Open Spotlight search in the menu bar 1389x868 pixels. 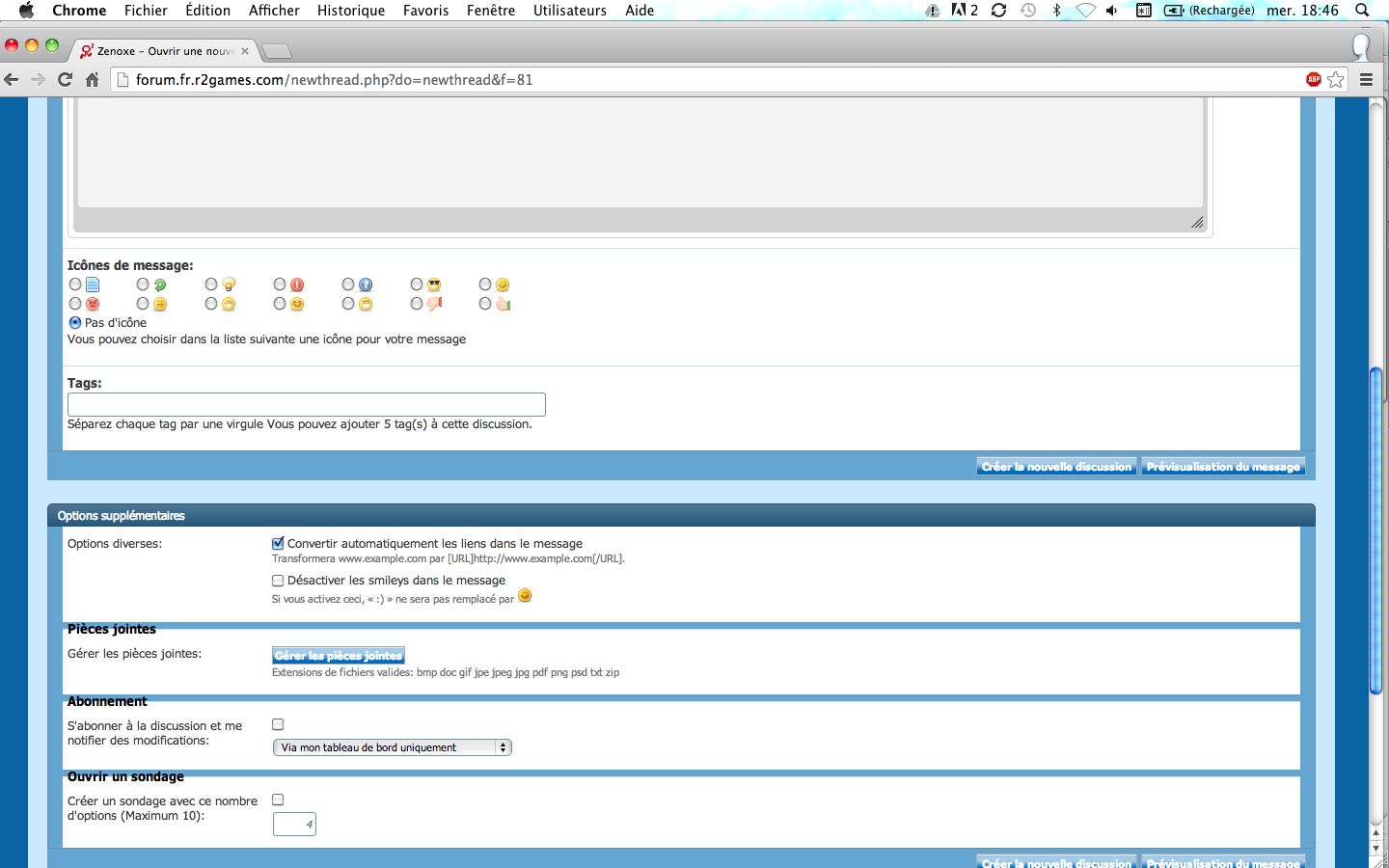click(x=1362, y=11)
